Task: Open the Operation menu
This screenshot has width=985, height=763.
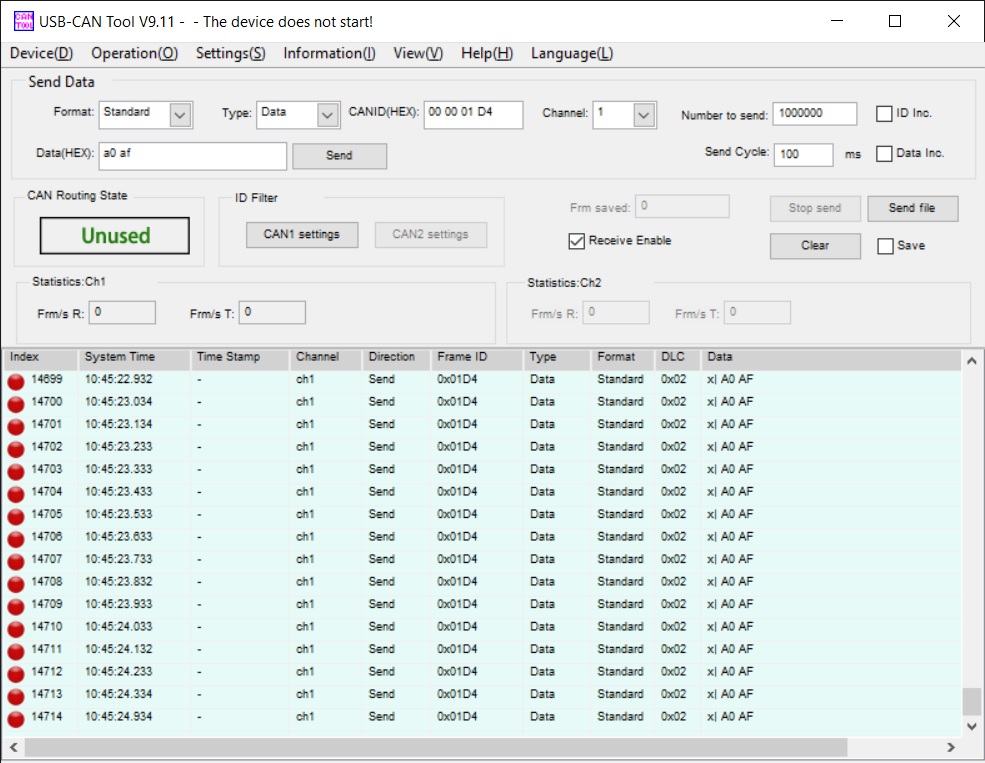Action: (x=134, y=54)
